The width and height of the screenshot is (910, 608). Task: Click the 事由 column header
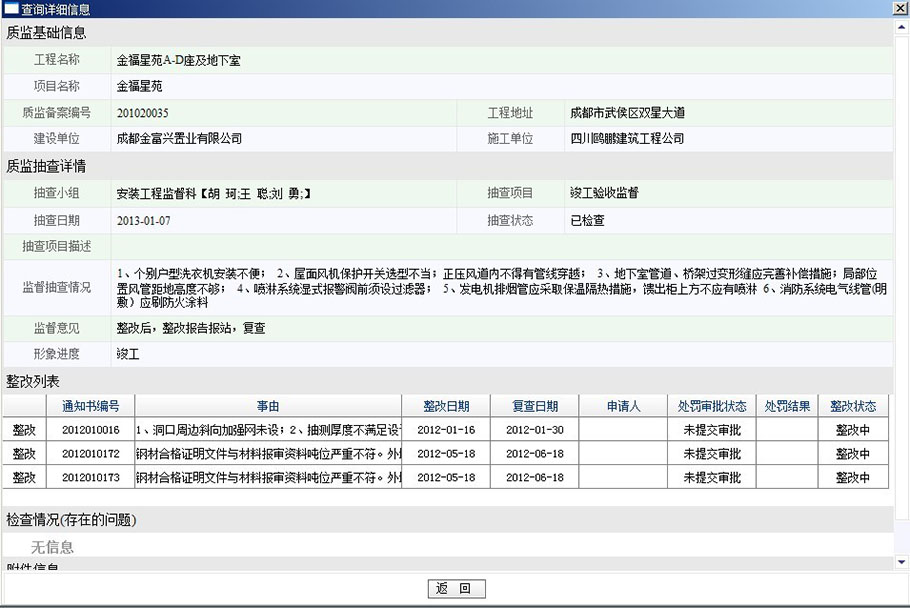click(x=268, y=406)
